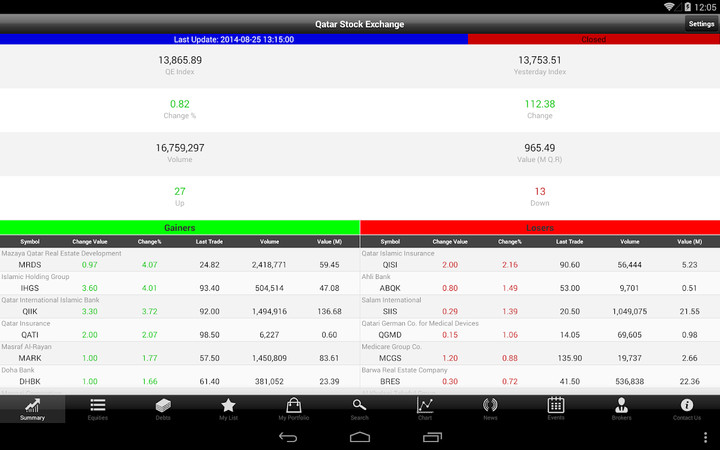Open the Debts icon
This screenshot has width=720, height=450.
coord(163,405)
